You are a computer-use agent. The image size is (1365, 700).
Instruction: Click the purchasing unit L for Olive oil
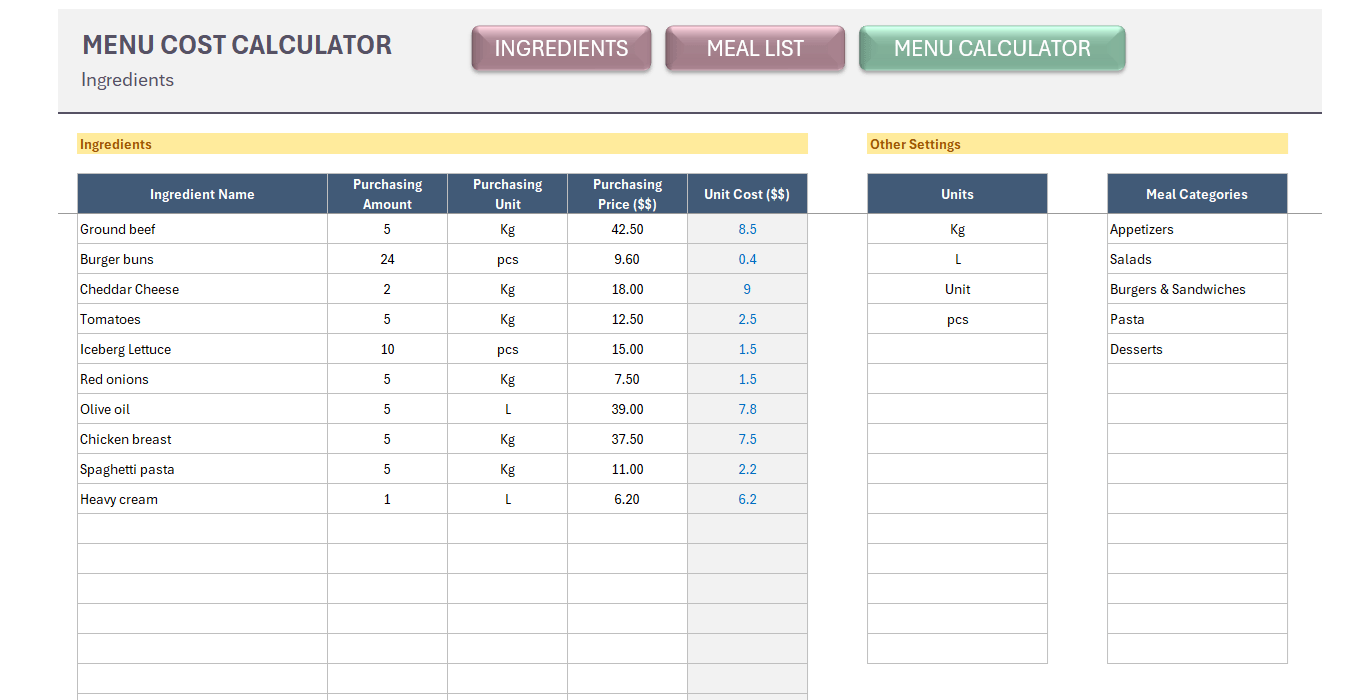[x=507, y=409]
